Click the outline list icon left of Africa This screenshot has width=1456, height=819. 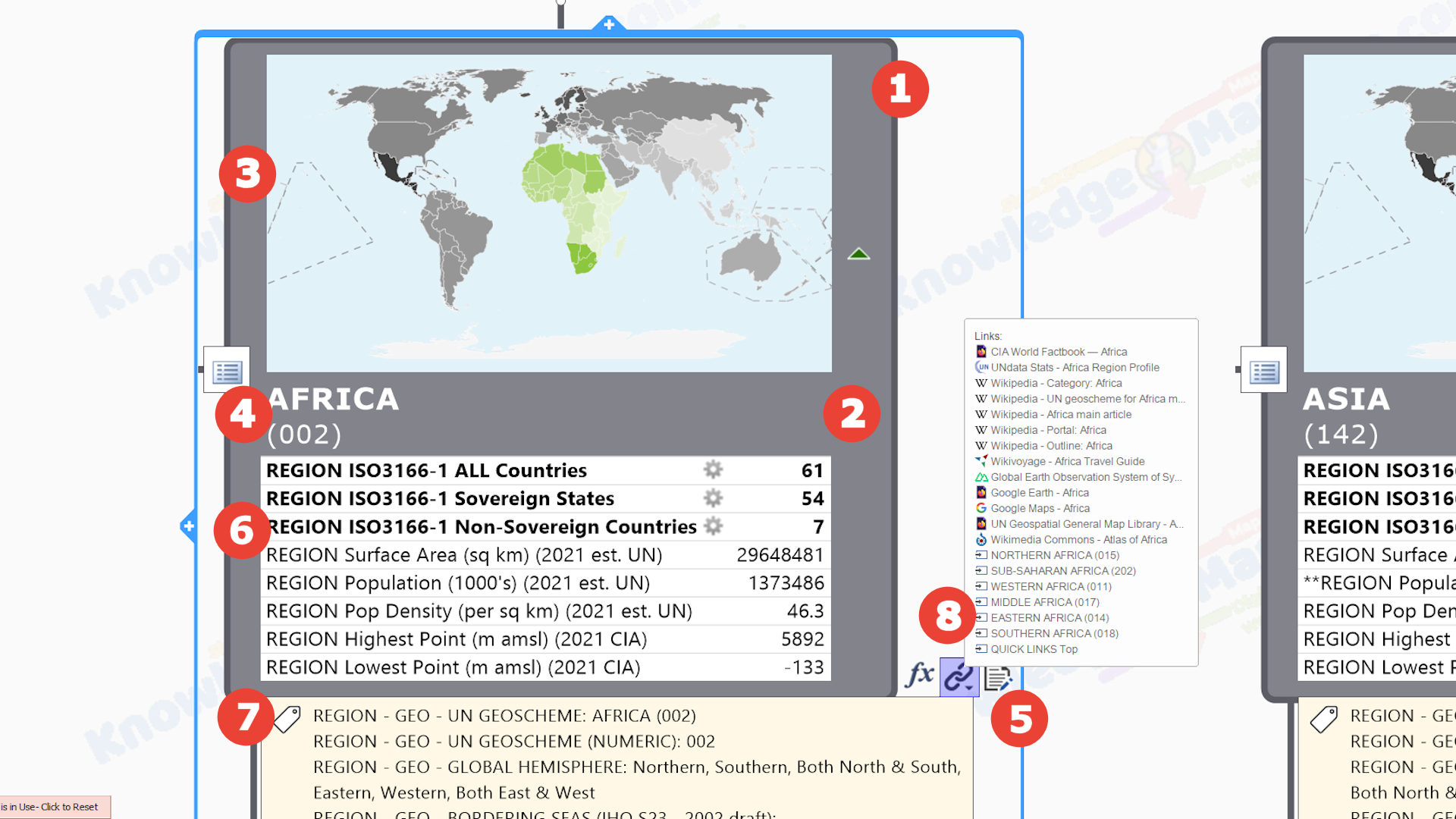point(227,371)
